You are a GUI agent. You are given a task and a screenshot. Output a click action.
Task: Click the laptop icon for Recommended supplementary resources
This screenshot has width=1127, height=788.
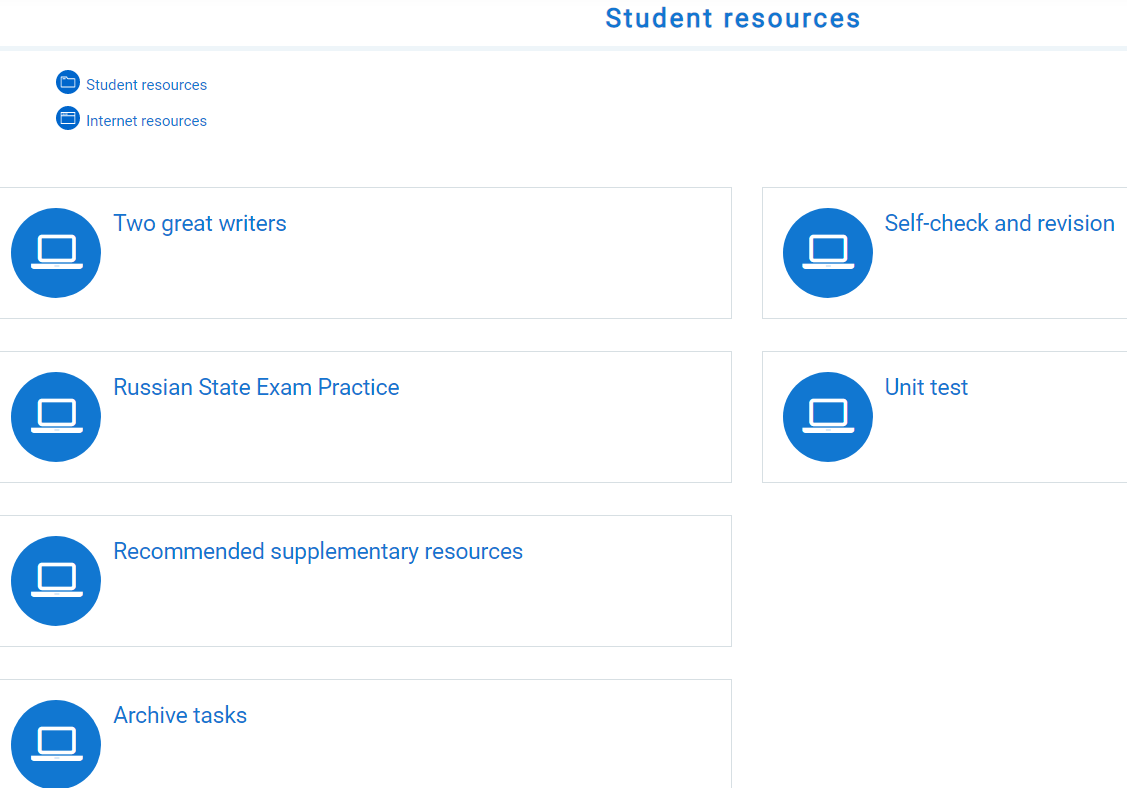click(55, 580)
